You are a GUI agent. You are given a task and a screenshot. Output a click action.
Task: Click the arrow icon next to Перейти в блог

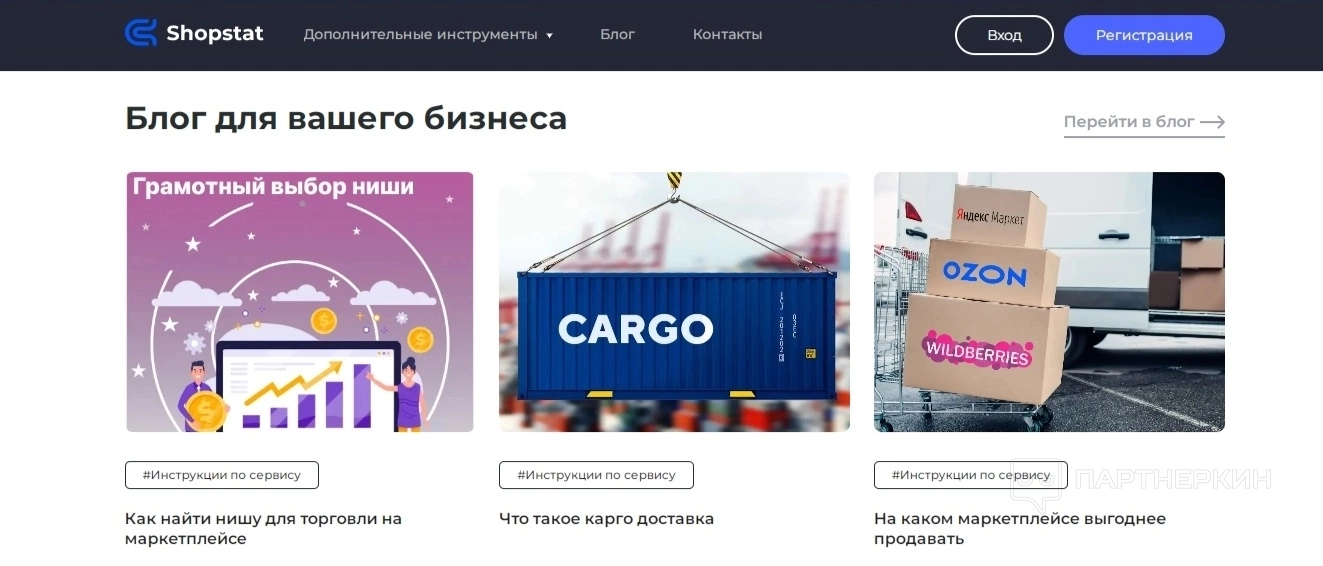[1213, 122]
